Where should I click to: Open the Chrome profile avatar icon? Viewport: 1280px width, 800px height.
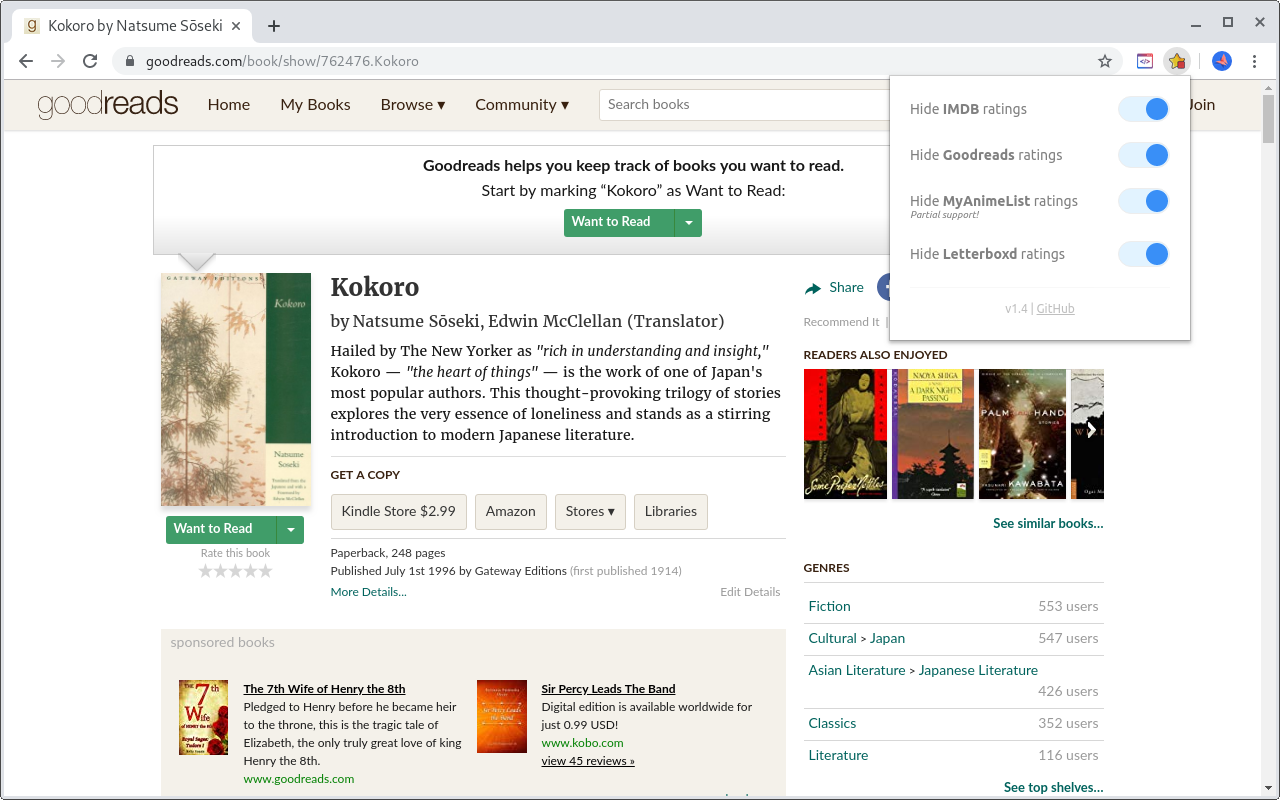(1221, 61)
